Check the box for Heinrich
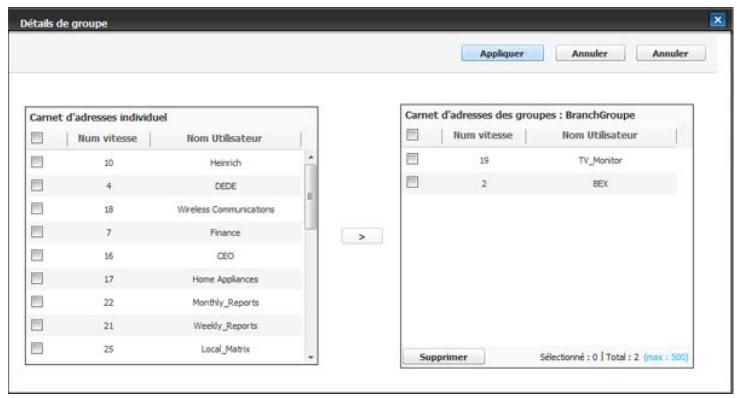737x398 pixels. click(x=37, y=162)
